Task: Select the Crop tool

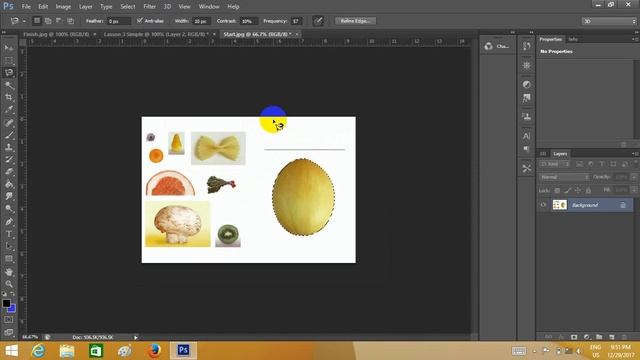Action: [x=9, y=97]
